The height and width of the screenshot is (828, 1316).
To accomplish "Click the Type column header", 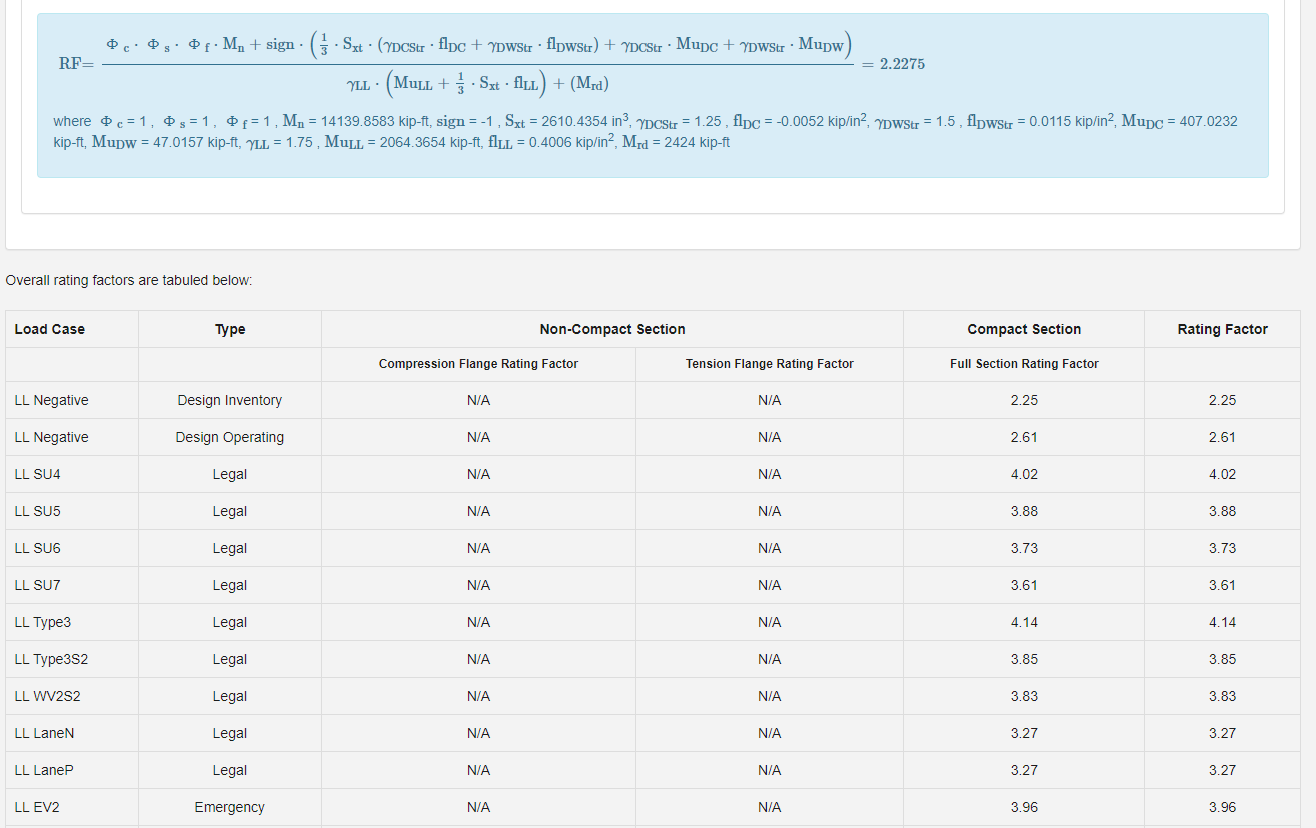I will (229, 329).
